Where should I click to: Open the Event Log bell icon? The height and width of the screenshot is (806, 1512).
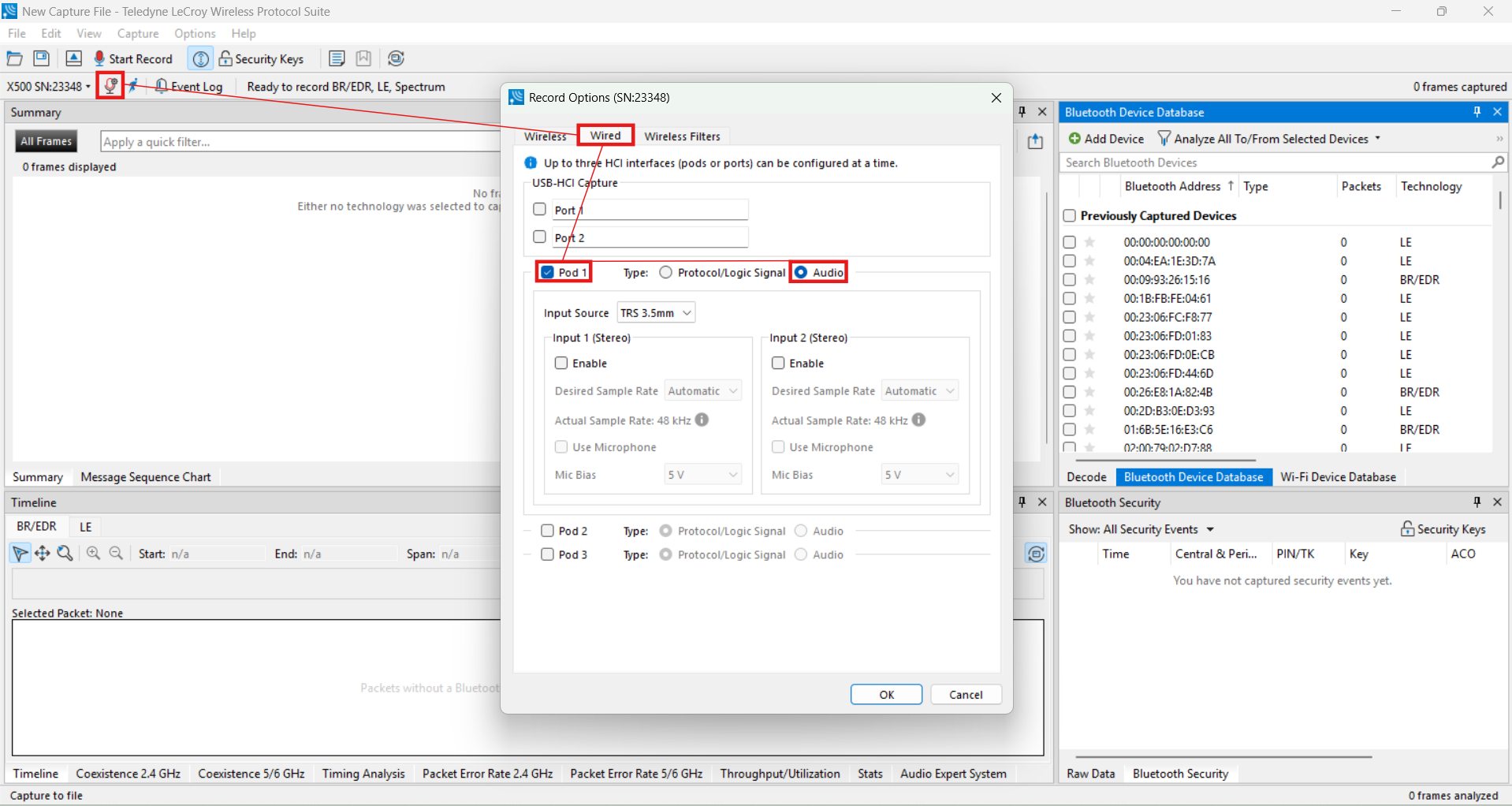[x=161, y=86]
